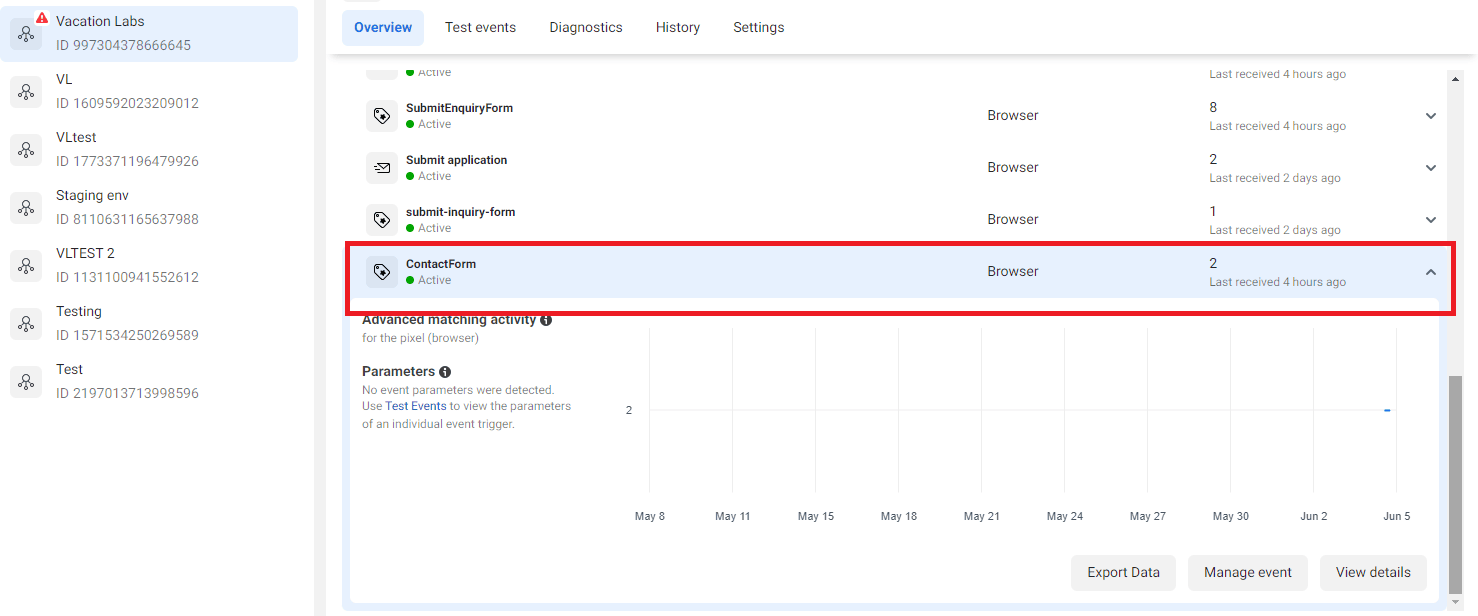The image size is (1478, 616).
Task: Expand the SubmitEnquiryForm event row
Action: (x=1431, y=116)
